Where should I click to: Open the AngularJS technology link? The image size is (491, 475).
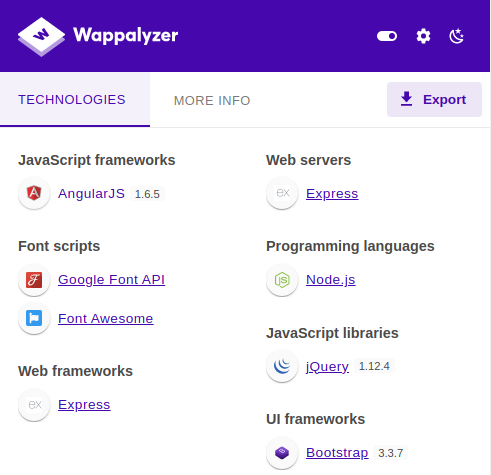point(91,194)
